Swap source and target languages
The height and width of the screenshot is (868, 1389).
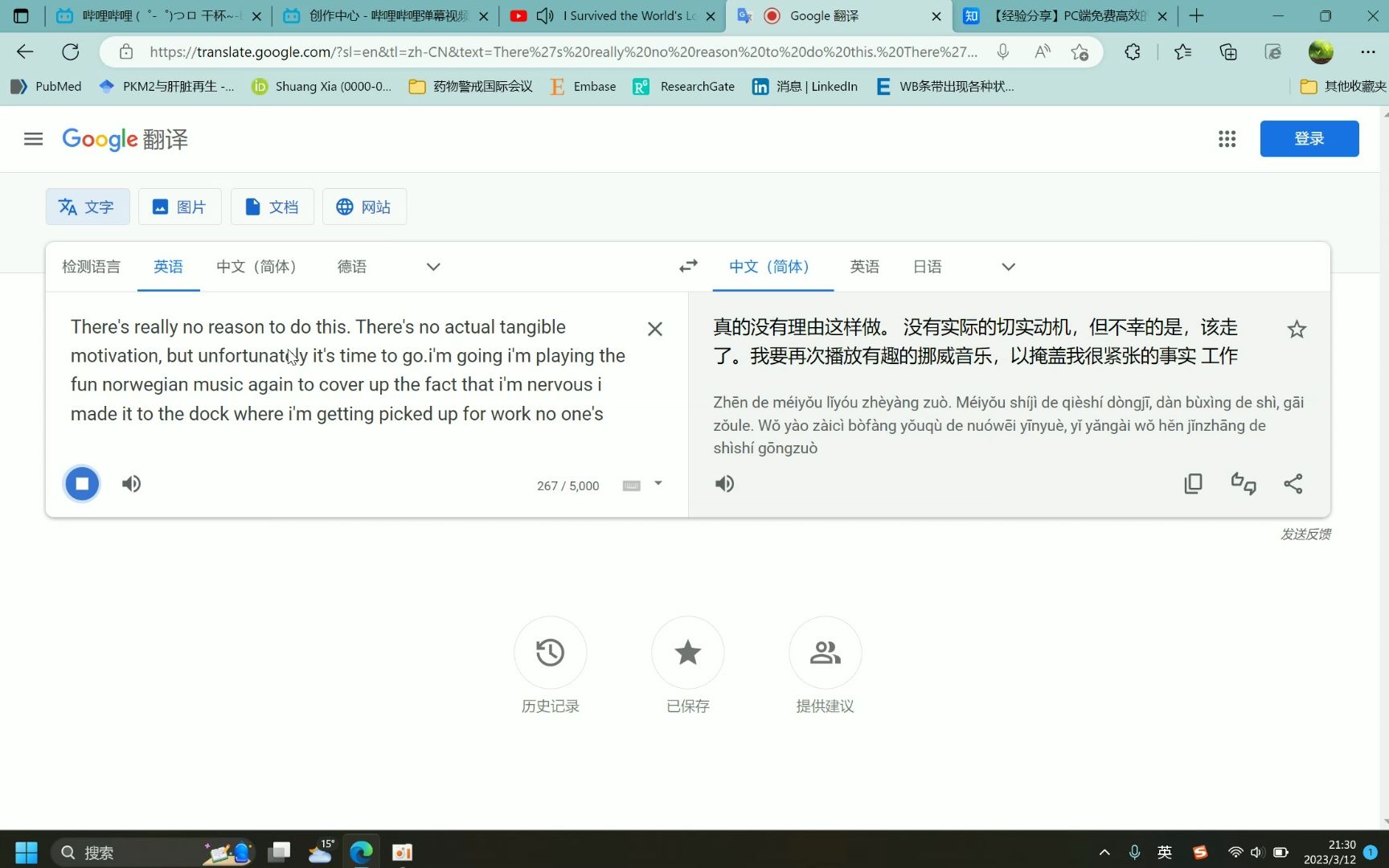click(x=688, y=266)
